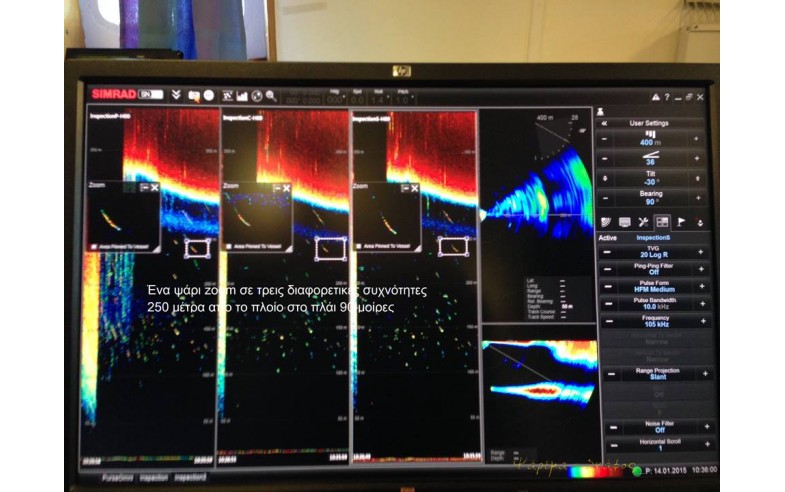Decrease gain value 36 with minus
Image resolution: width=785 pixels, height=492 pixels.
(x=605, y=159)
